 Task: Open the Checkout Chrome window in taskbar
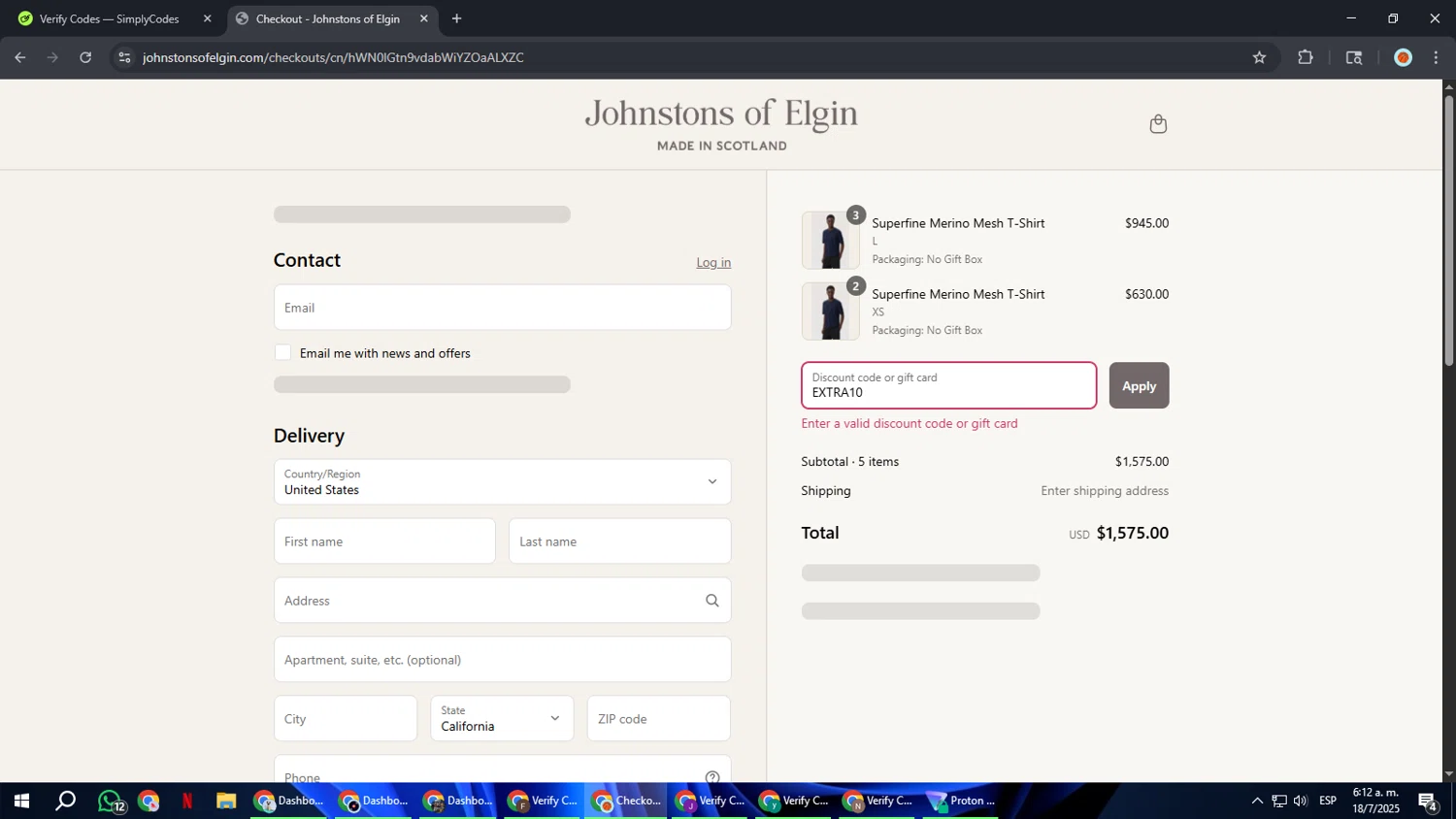[x=627, y=802]
